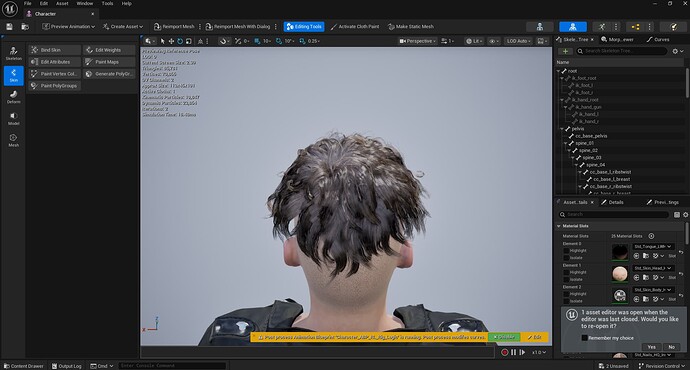The image size is (690, 370).
Task: Open the Edit menu
Action: click(44, 4)
